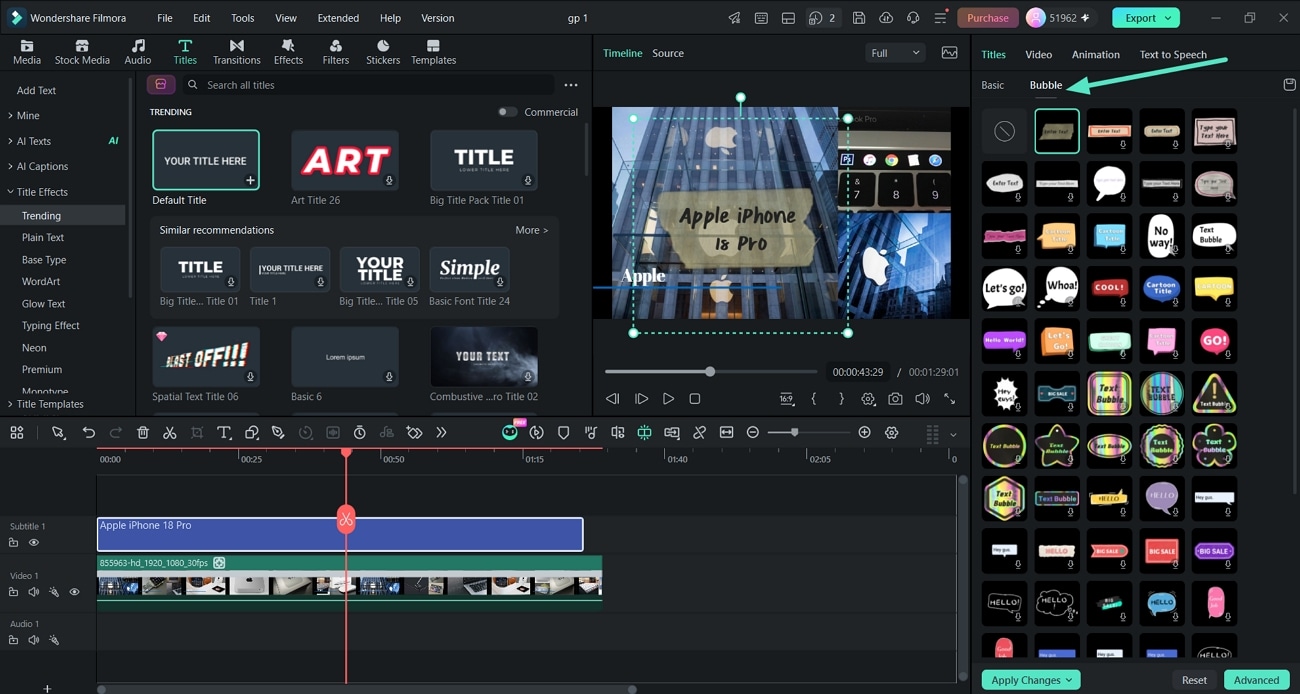Show more timeline tools with double chevron
The image size is (1300, 694).
[441, 433]
